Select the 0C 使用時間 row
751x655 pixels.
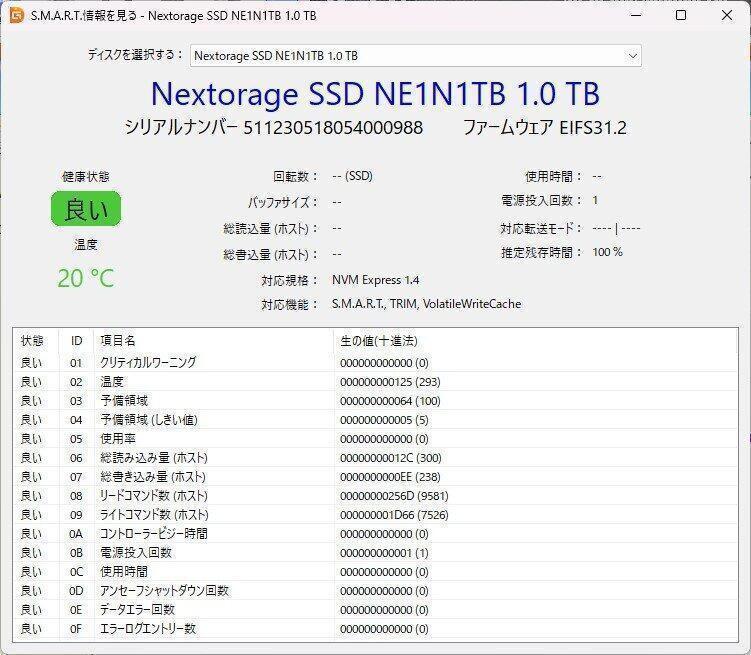click(376, 572)
